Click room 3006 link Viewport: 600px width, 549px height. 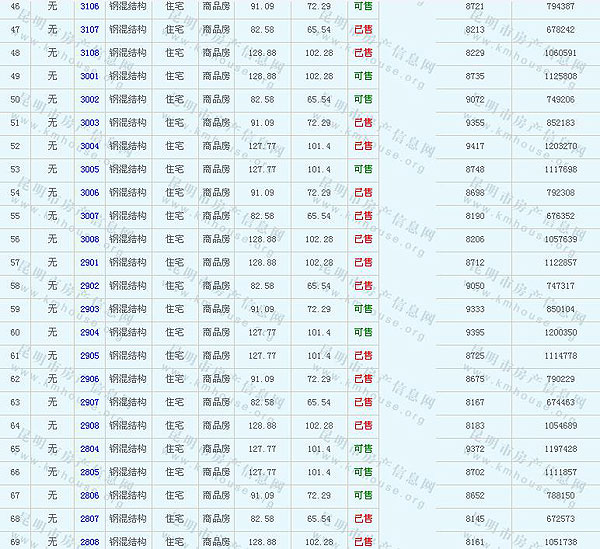(89, 193)
